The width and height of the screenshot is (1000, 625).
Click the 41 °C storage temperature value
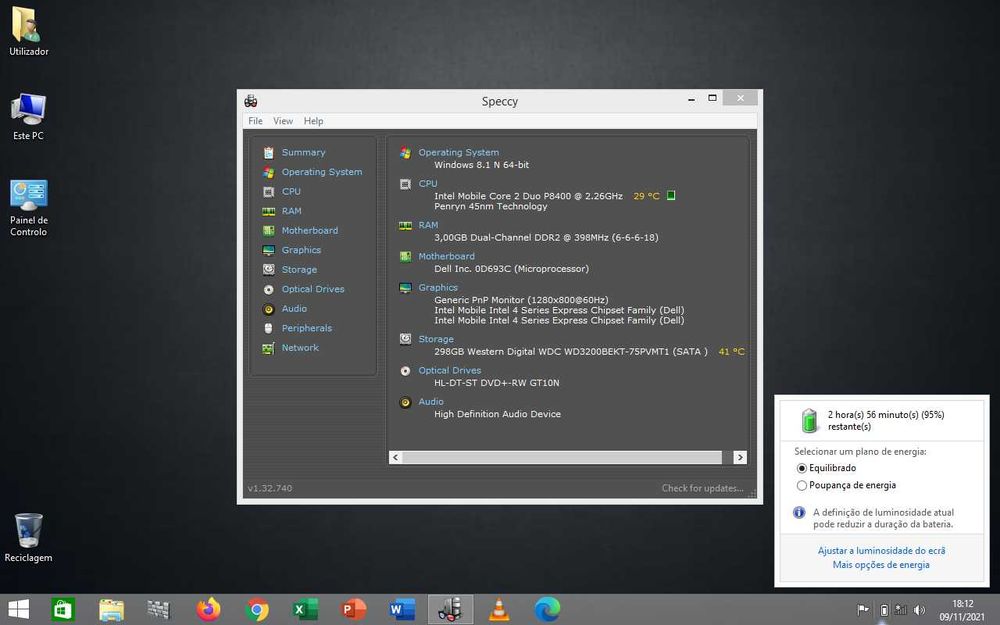[x=732, y=351]
